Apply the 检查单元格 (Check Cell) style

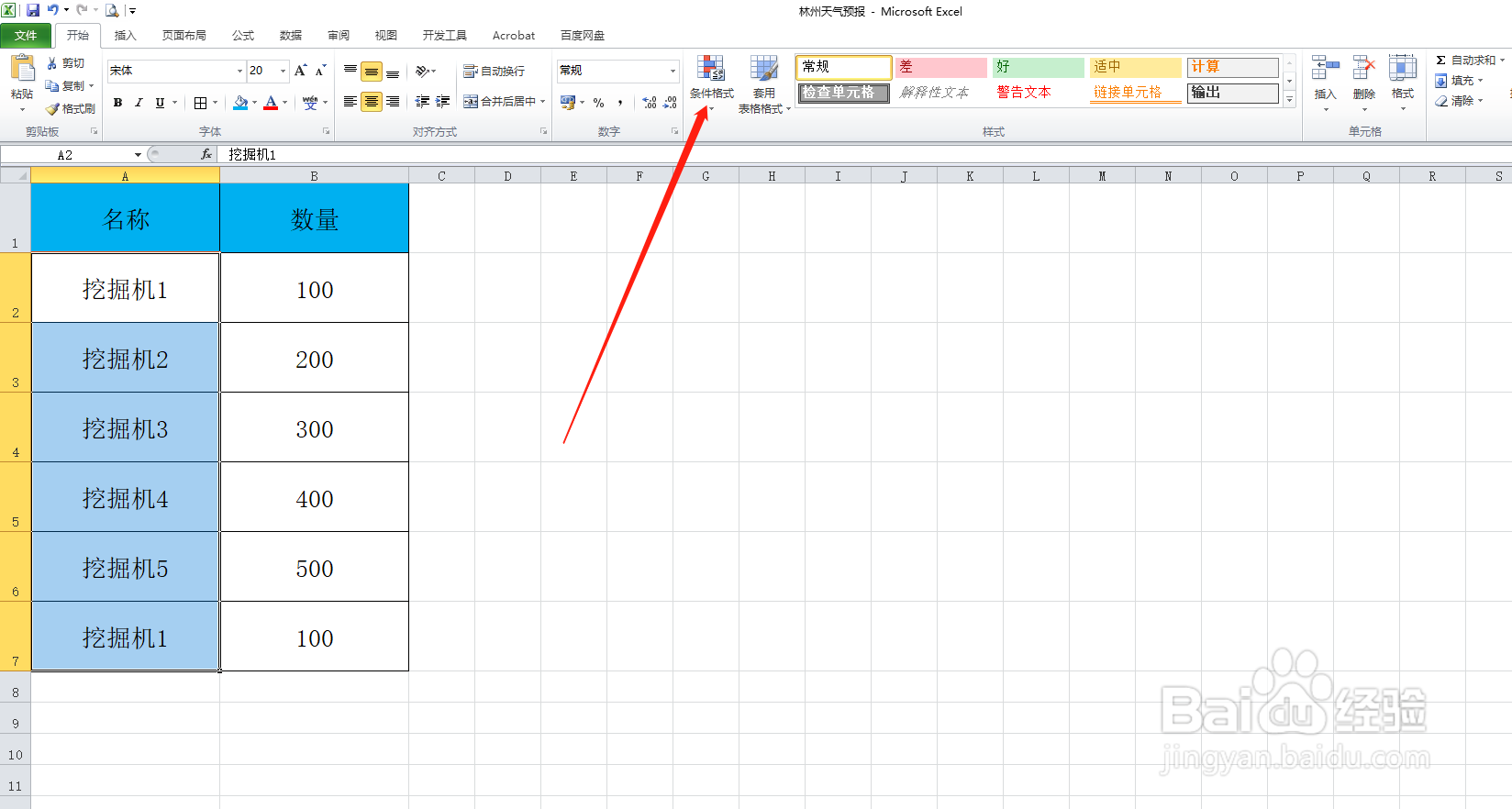point(843,93)
